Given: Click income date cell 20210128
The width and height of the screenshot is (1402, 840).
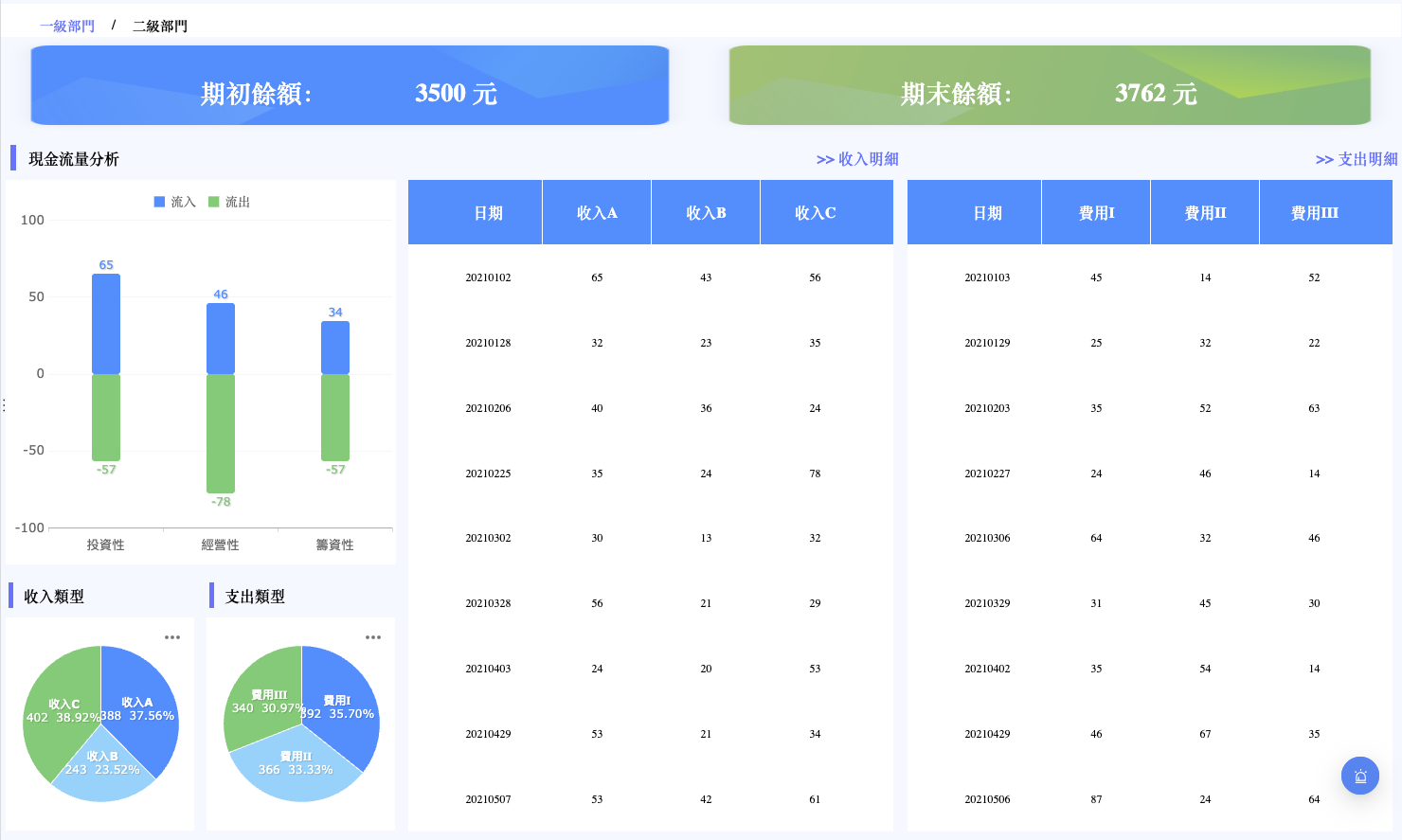Looking at the screenshot, I should [x=488, y=343].
